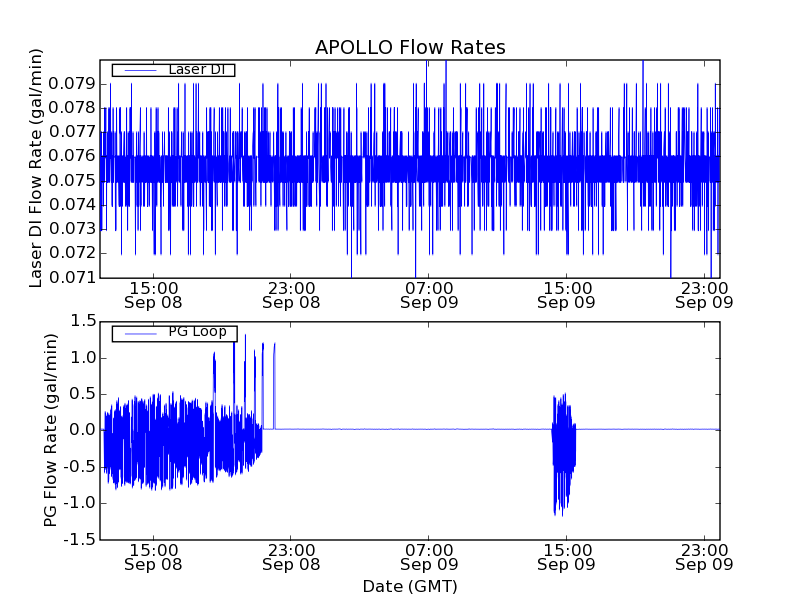The width and height of the screenshot is (800, 600).
Task: Select the Laser DI legend box
Action: 173,70
